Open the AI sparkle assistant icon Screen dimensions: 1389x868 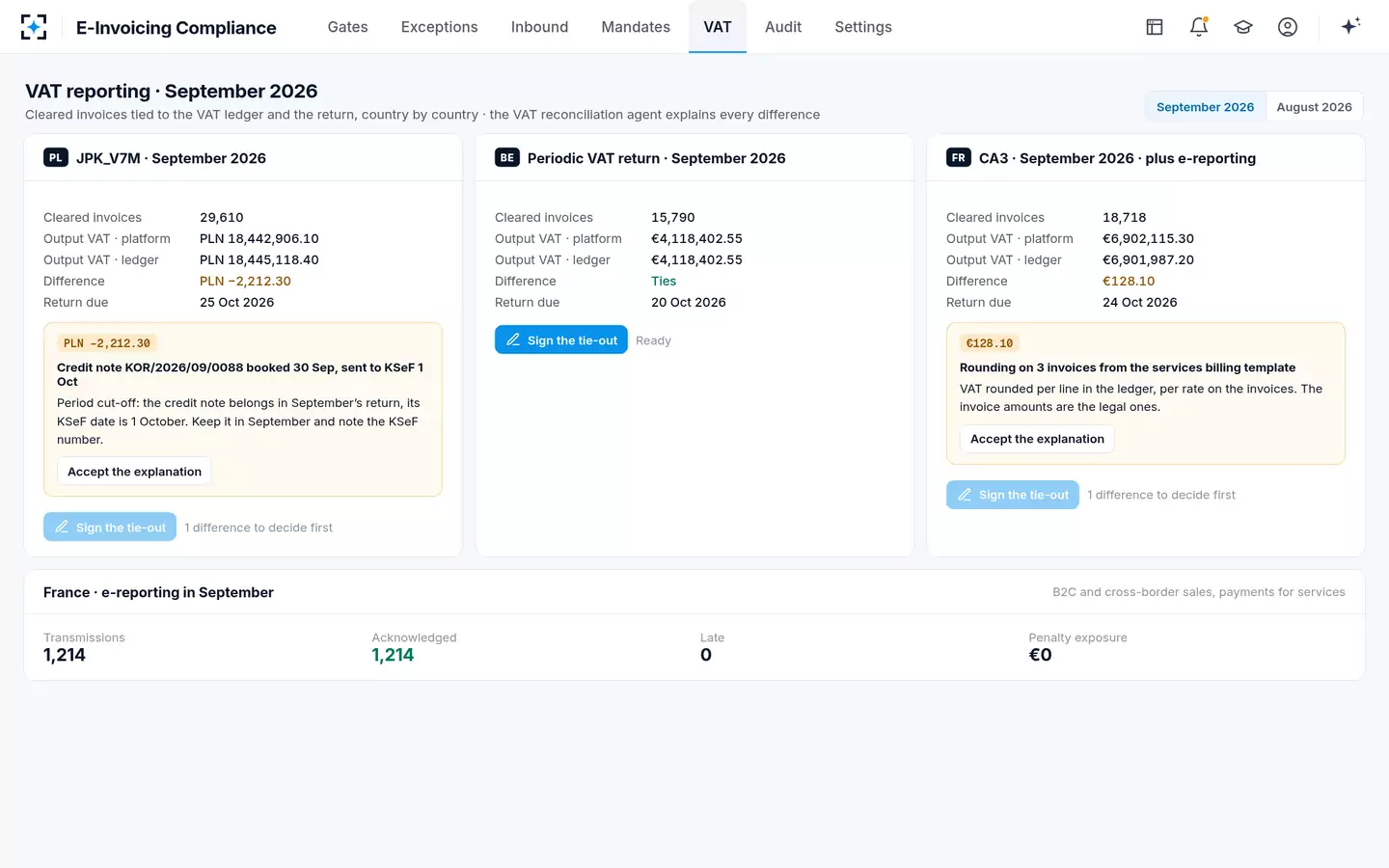[x=1350, y=26]
